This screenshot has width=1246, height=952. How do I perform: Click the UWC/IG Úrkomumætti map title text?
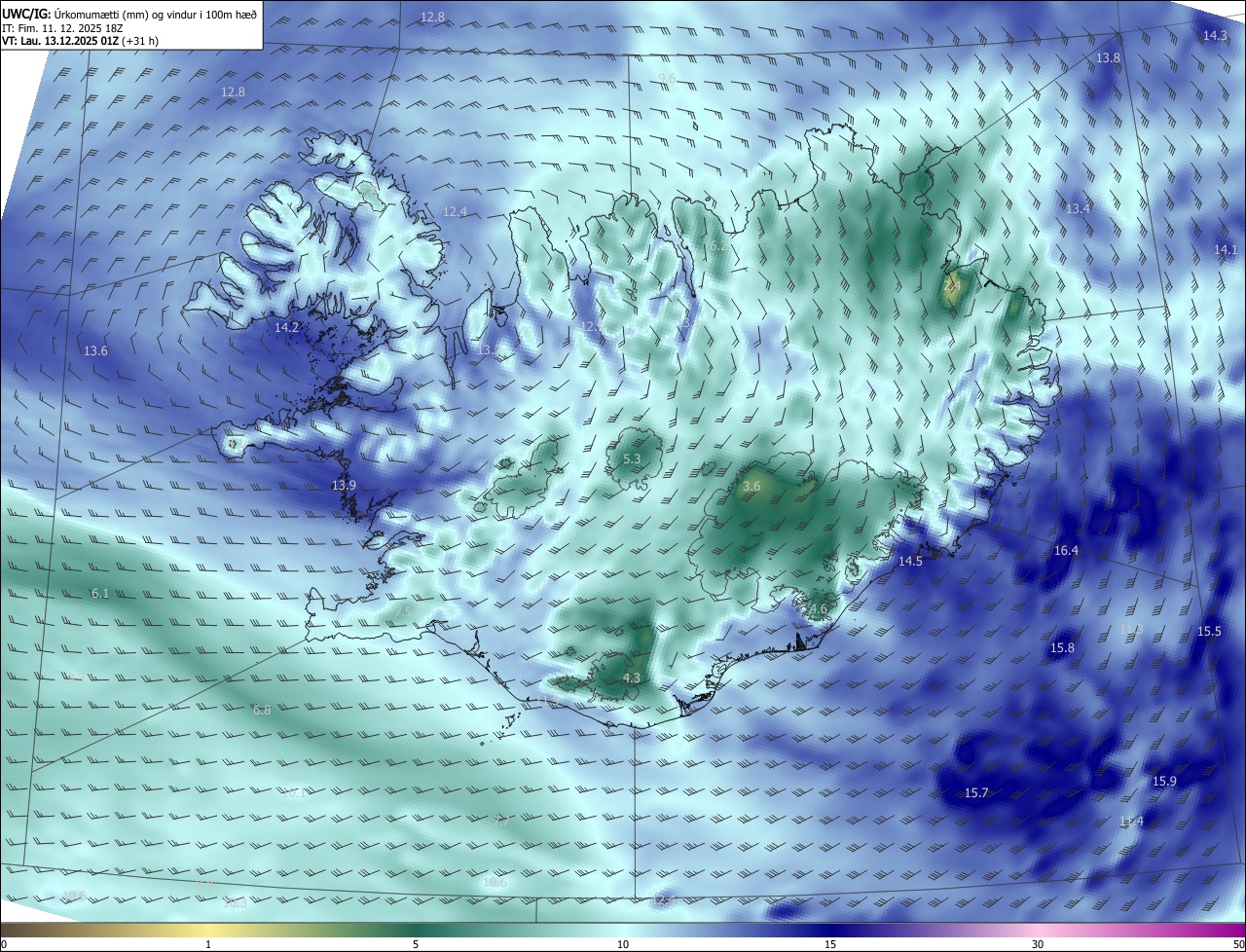point(129,14)
